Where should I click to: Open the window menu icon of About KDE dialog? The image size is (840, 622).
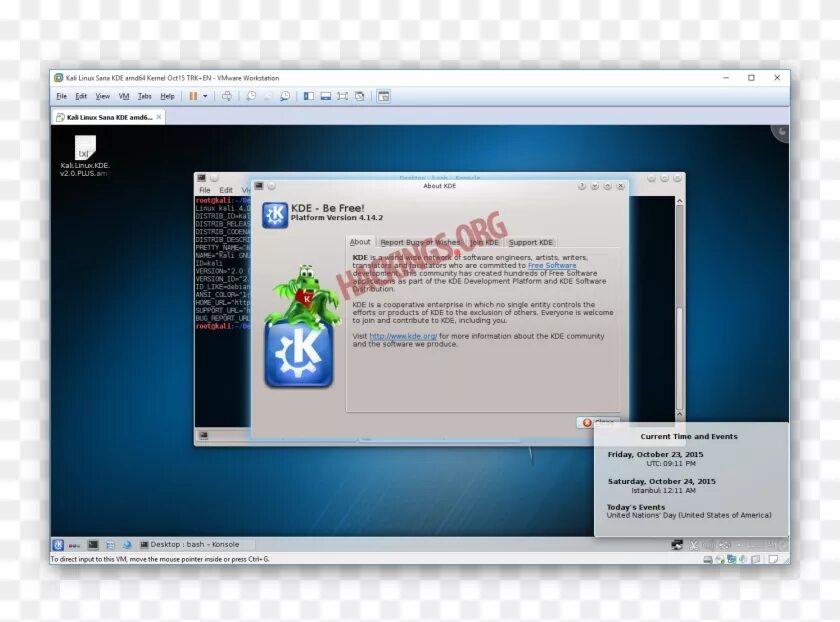[x=259, y=186]
